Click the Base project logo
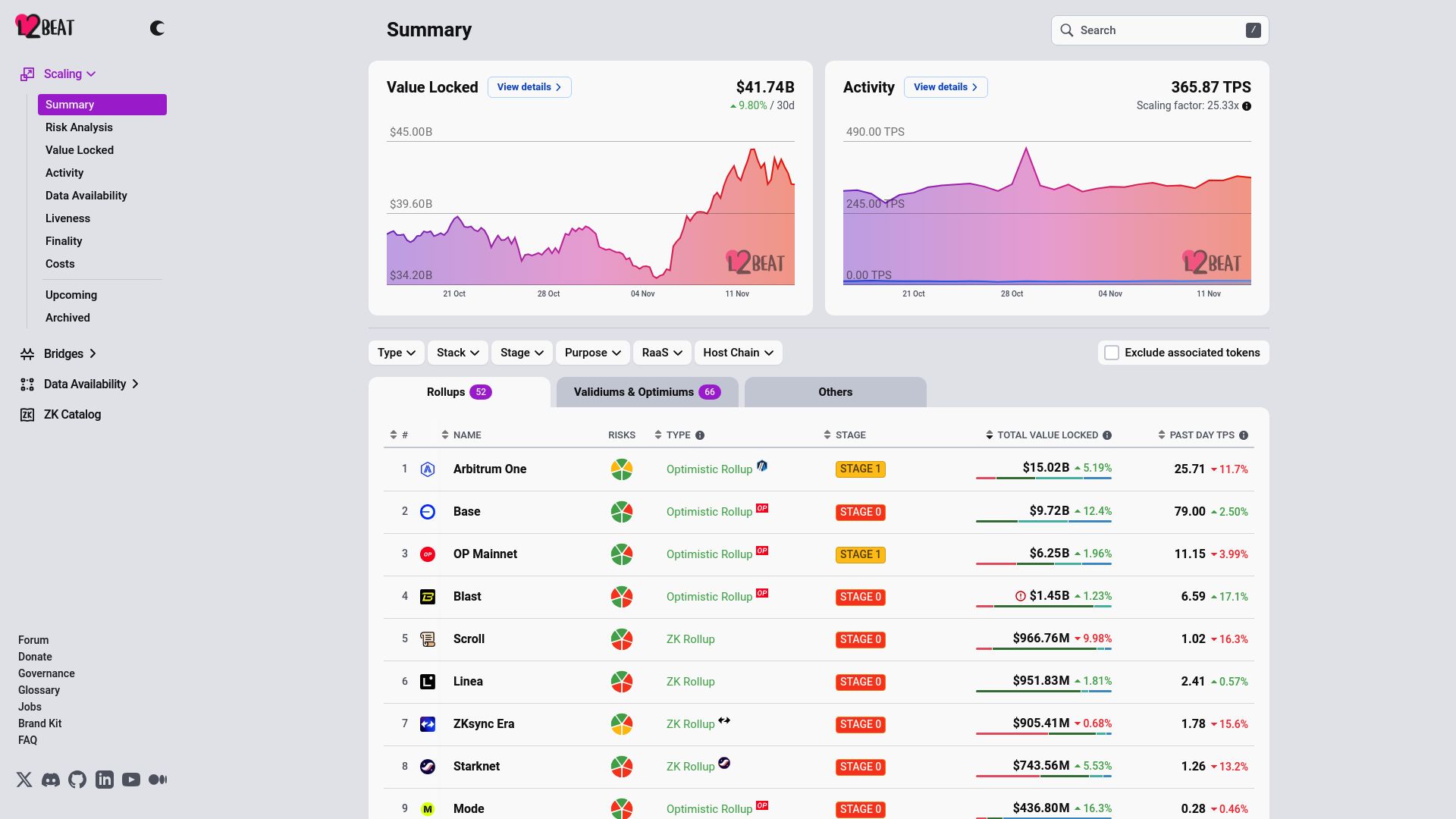The image size is (1456, 819). click(428, 512)
